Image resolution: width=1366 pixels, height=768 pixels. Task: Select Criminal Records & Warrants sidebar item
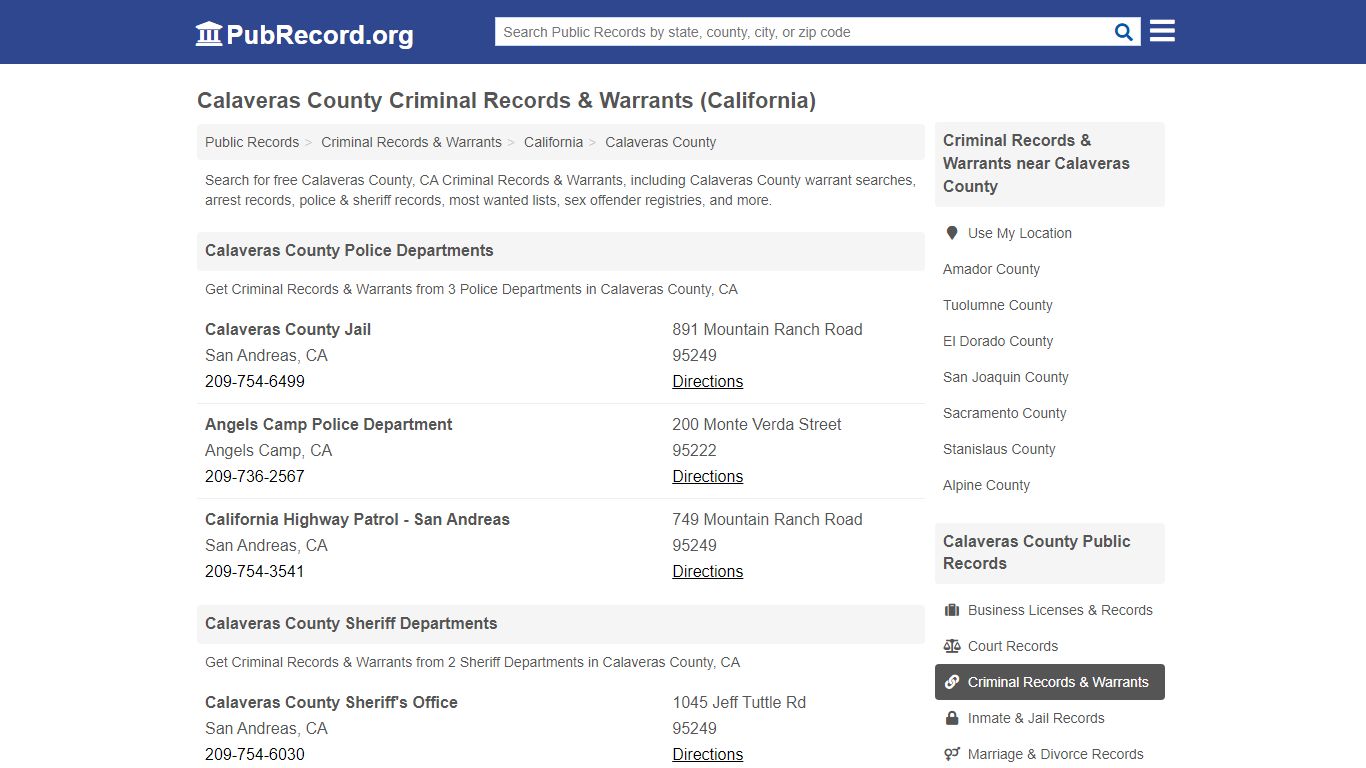pos(1050,682)
